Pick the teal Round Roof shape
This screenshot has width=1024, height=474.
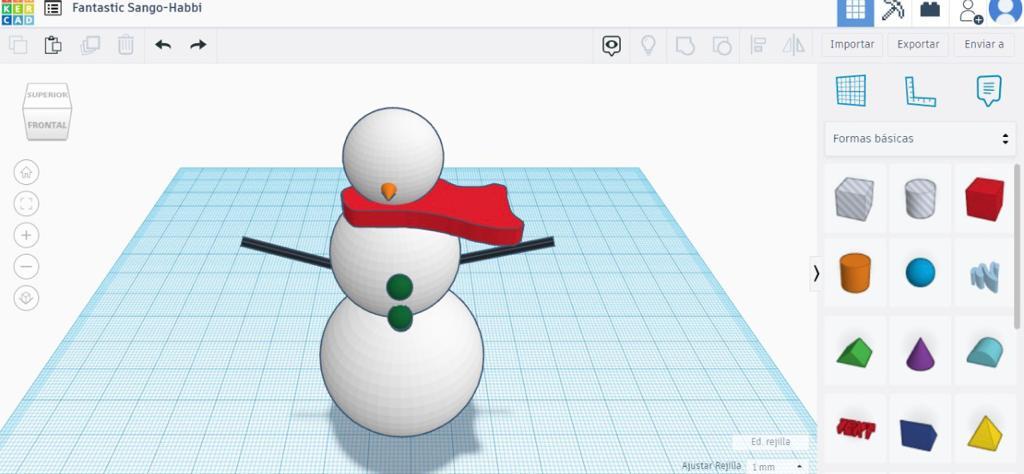click(x=985, y=352)
